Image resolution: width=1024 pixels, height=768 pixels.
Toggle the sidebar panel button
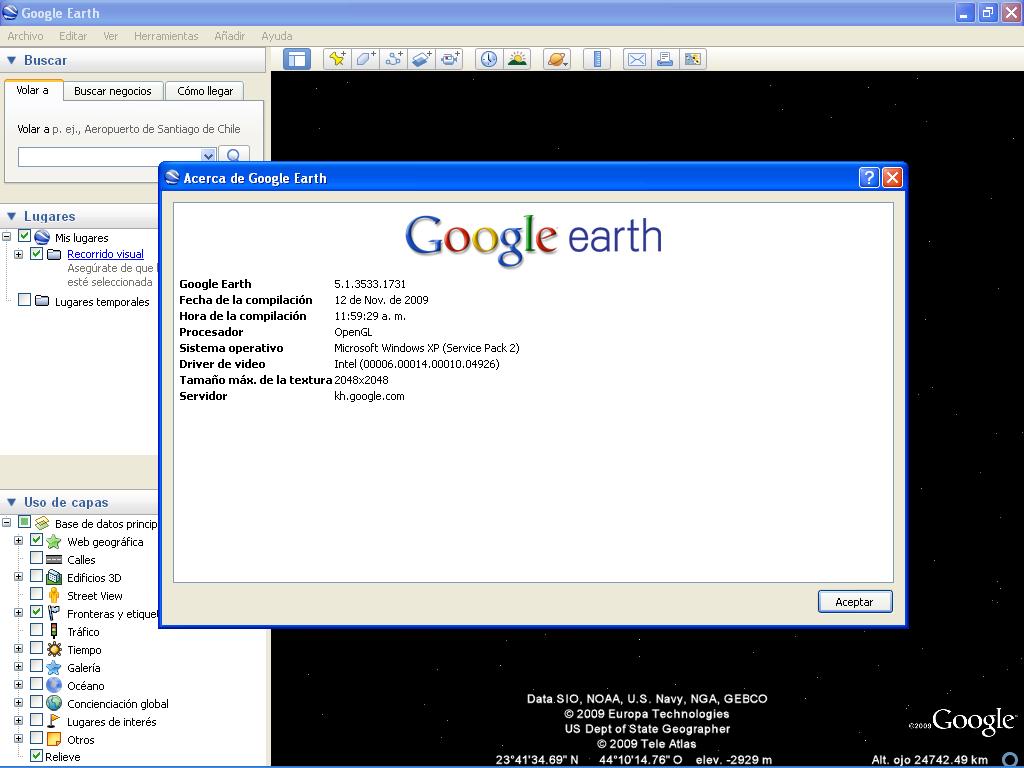[x=297, y=59]
